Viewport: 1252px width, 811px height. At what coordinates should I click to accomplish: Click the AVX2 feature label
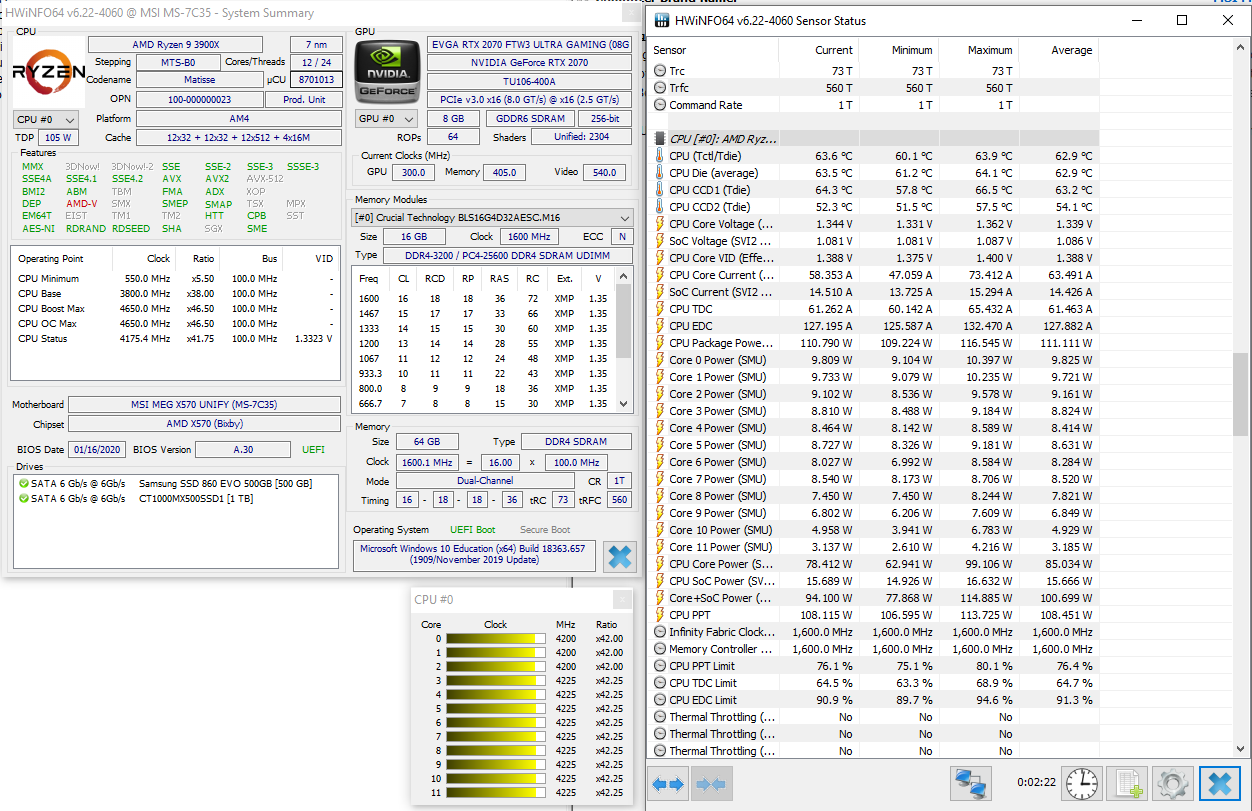[217, 179]
